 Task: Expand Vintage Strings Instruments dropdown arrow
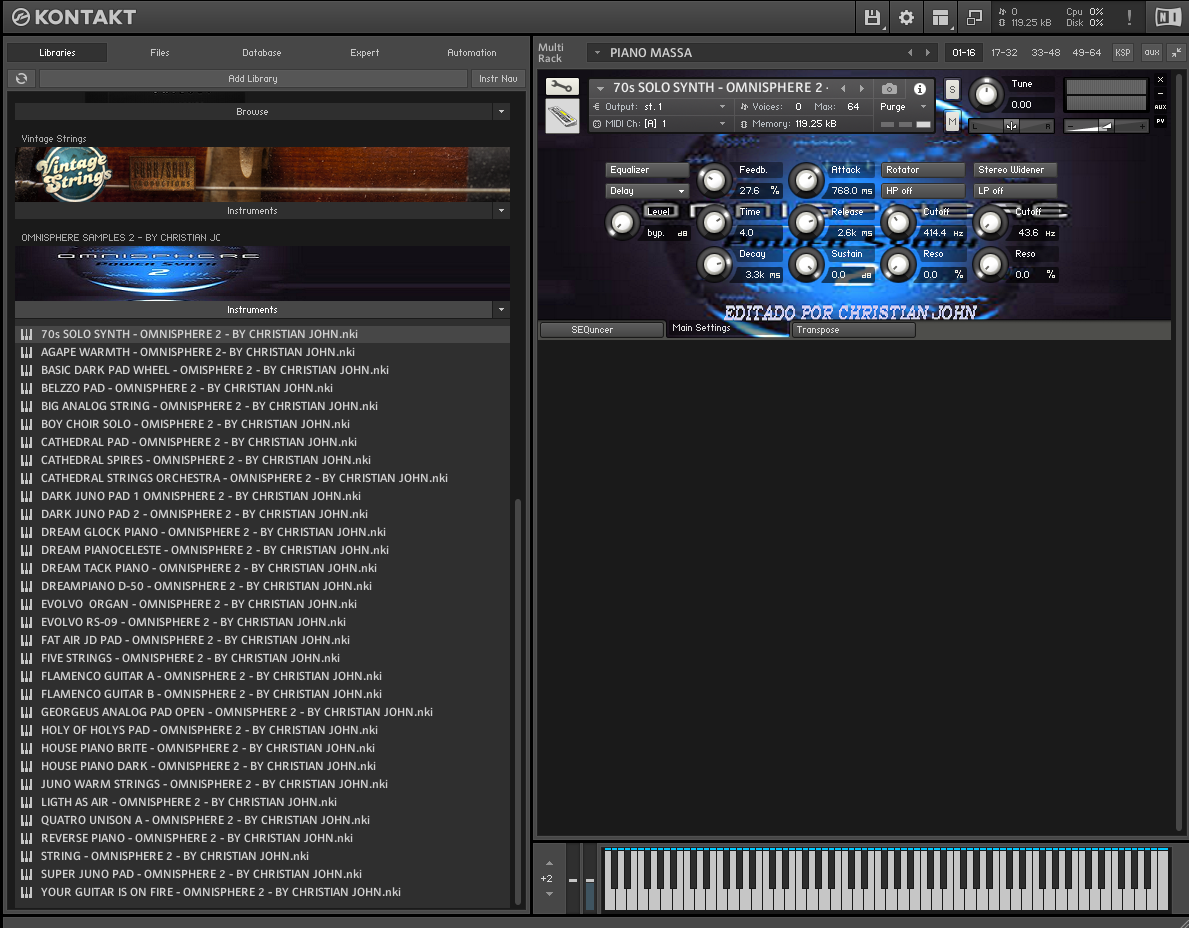pos(501,211)
